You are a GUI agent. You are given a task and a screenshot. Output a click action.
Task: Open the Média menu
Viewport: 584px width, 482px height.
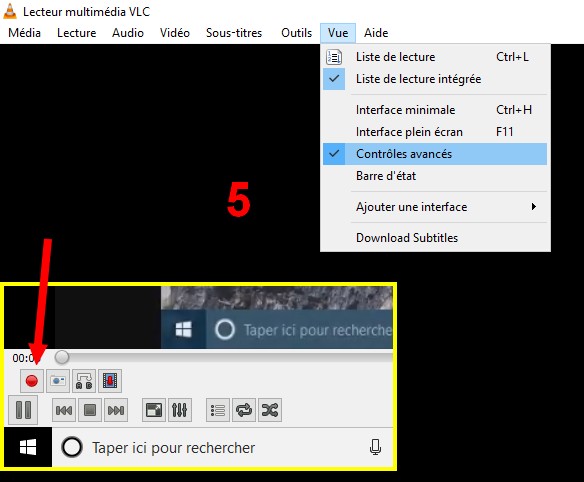pos(25,33)
